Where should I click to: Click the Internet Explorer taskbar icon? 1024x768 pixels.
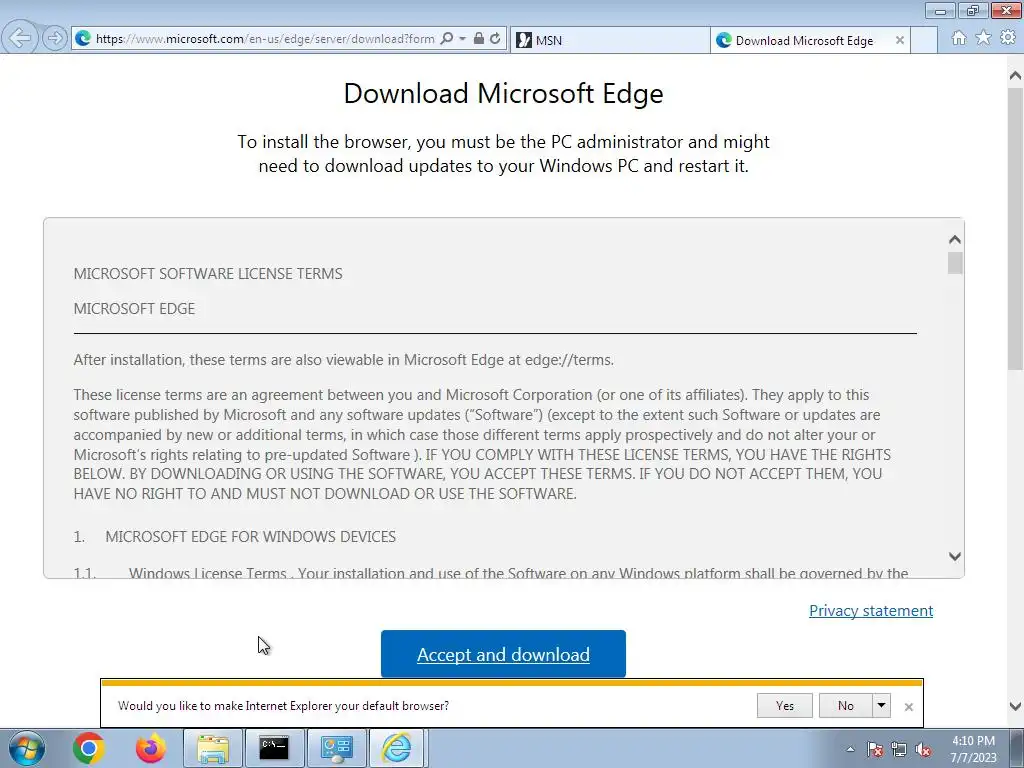click(x=398, y=748)
